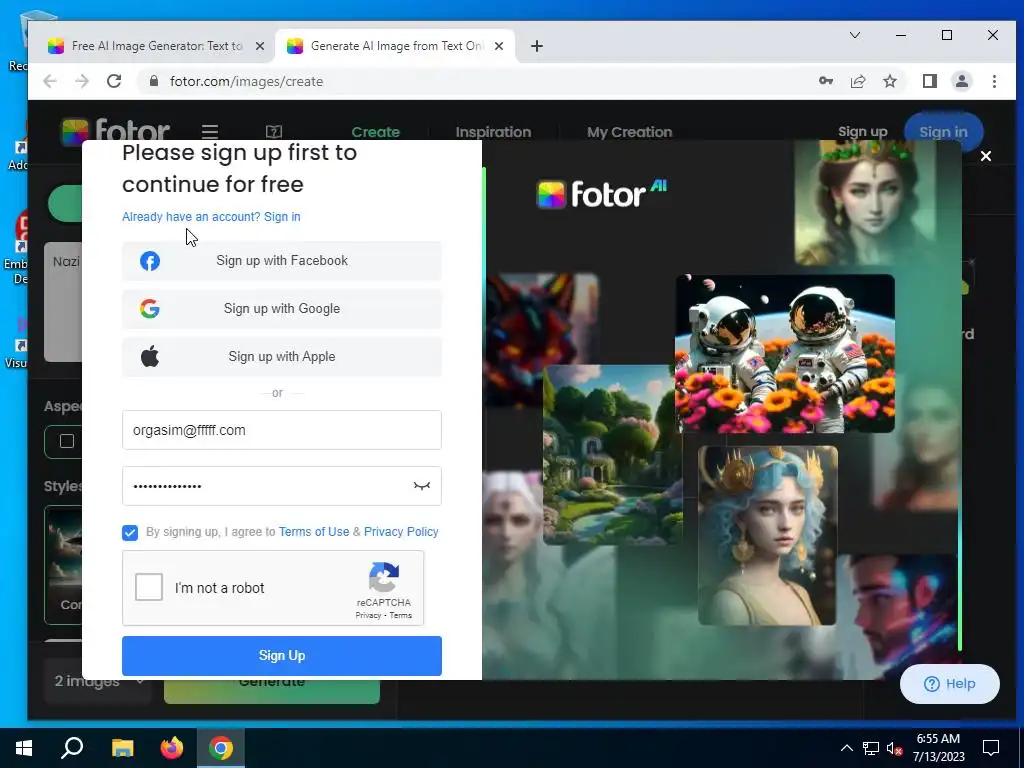Open a new browser tab
This screenshot has width=1024, height=768.
point(537,46)
